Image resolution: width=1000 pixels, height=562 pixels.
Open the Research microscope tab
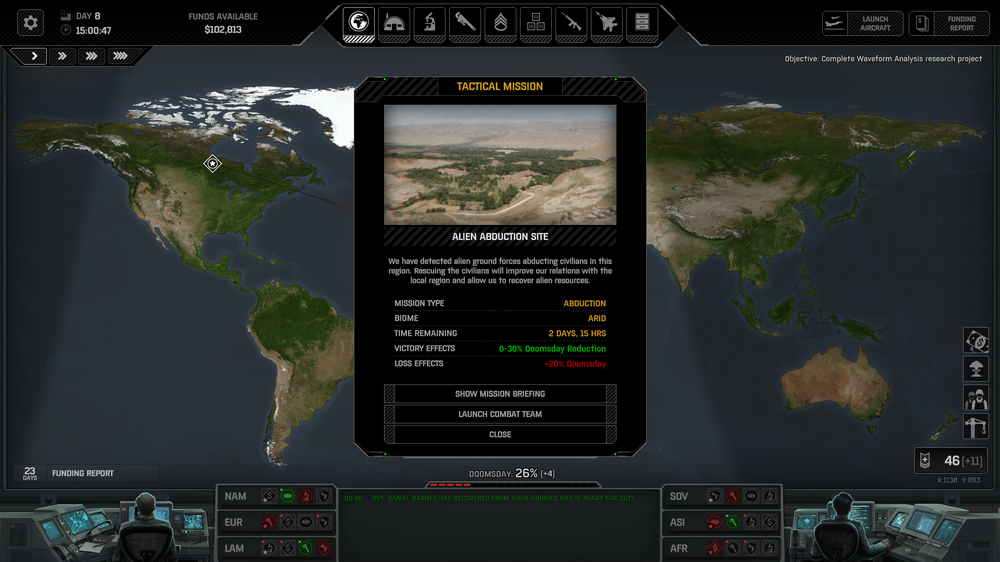[429, 23]
